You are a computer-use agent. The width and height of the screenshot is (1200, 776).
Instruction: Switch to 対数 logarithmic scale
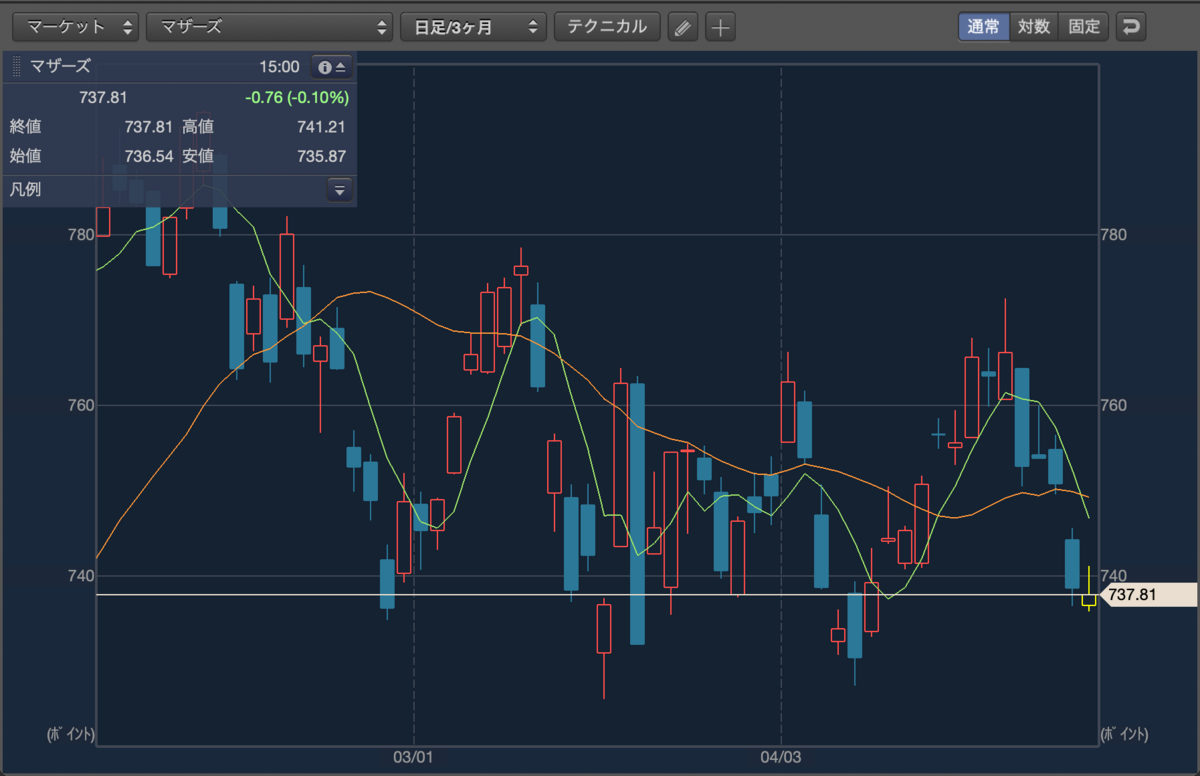[x=1033, y=27]
